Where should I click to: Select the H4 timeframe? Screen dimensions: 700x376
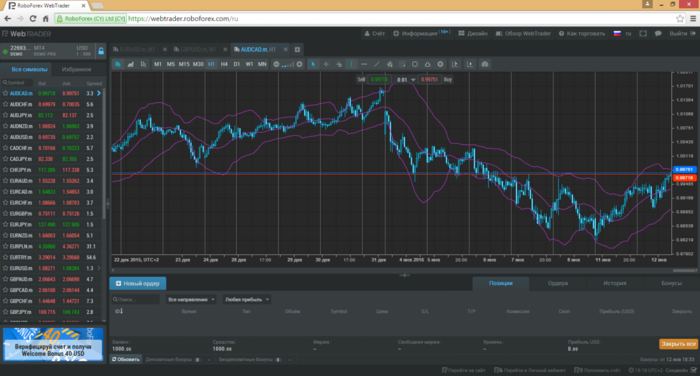(224, 64)
